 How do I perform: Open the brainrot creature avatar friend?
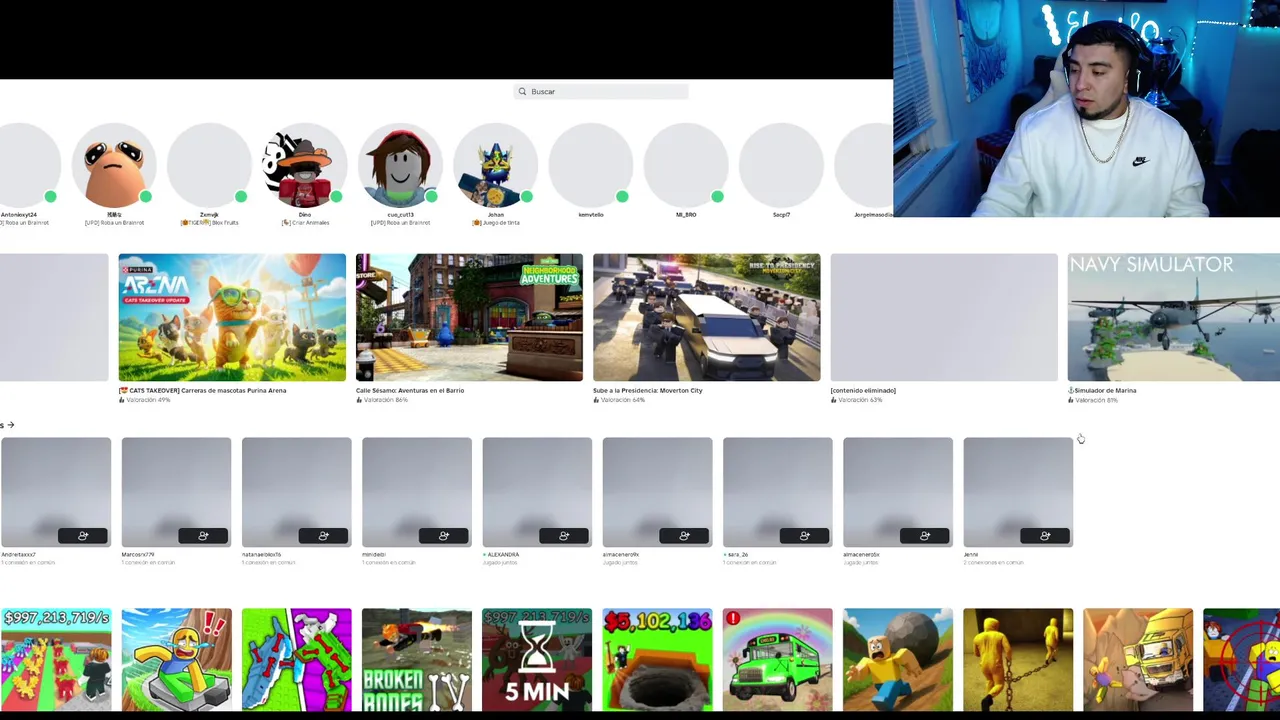click(x=114, y=165)
